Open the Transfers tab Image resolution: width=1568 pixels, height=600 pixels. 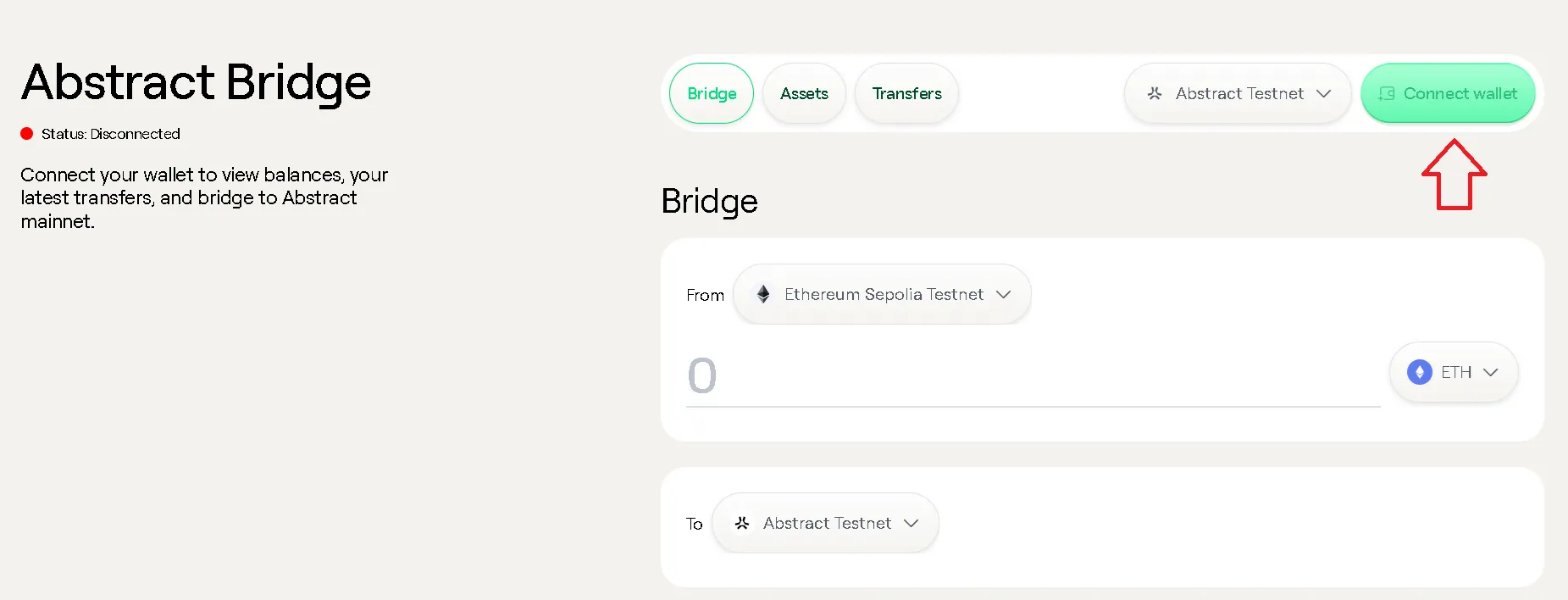(x=906, y=93)
